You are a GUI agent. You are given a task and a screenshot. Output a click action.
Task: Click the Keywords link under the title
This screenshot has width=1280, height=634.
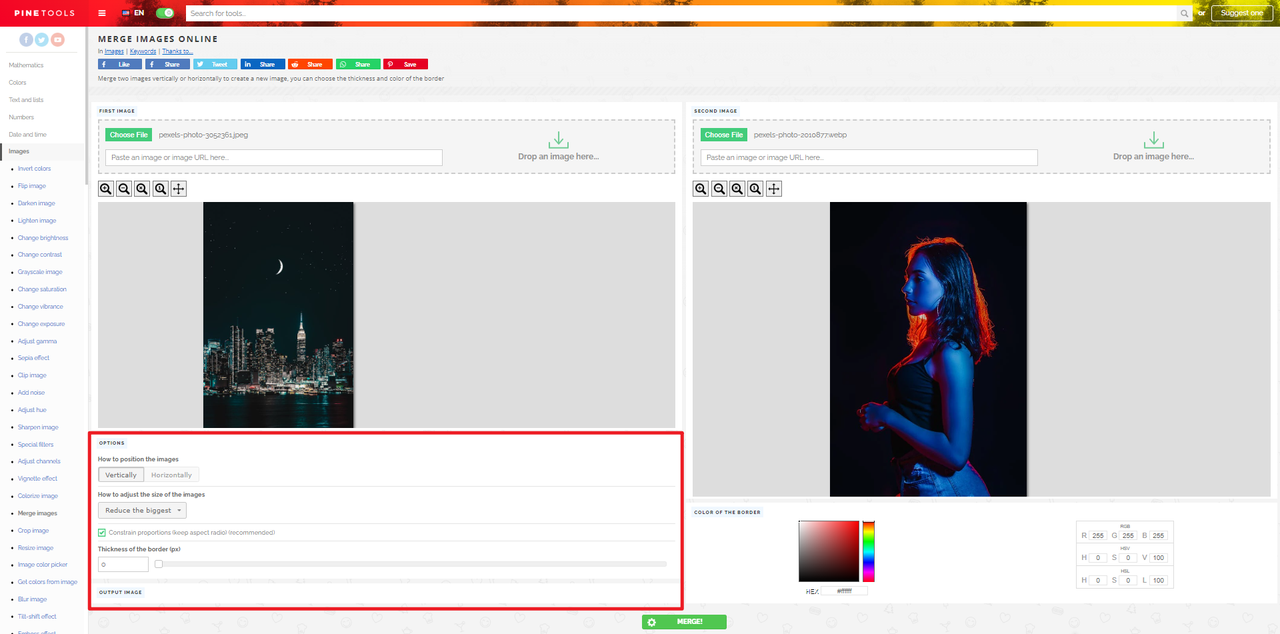pos(143,51)
